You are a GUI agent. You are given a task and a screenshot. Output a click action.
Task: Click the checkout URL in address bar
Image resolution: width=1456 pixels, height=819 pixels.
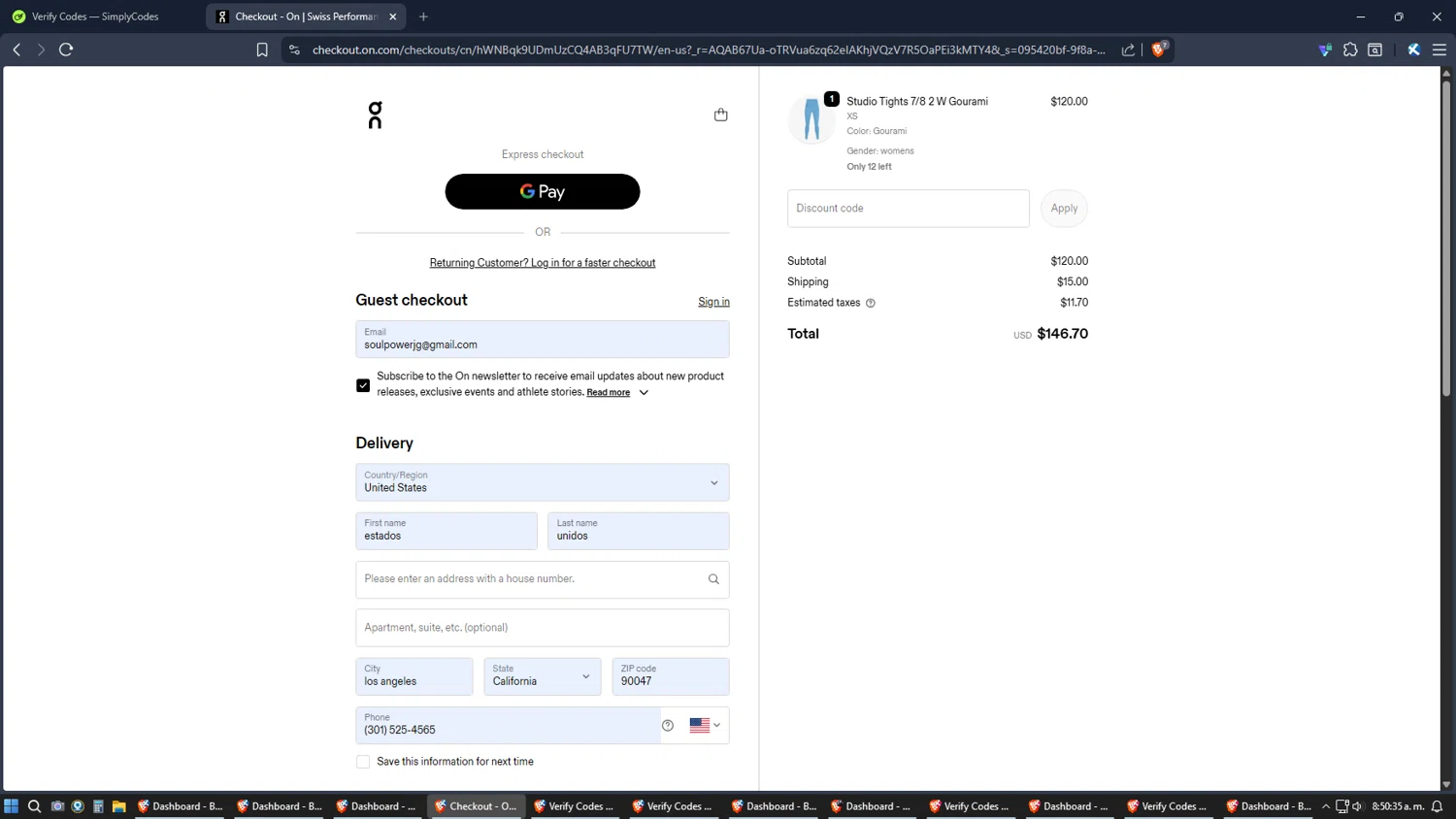709,49
